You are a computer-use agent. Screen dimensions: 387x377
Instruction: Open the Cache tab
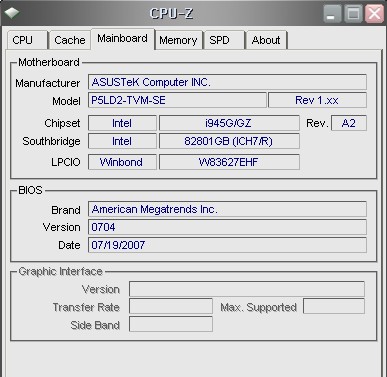click(70, 40)
